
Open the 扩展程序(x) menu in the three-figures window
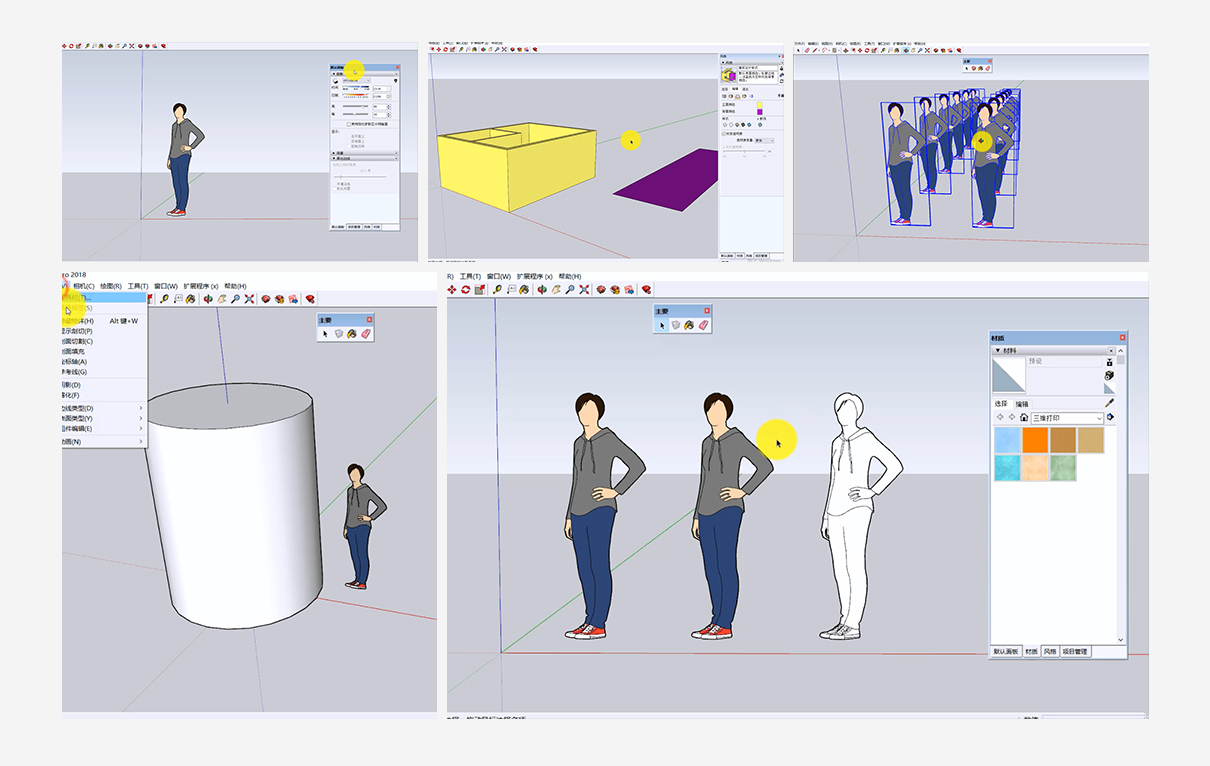coord(535,276)
